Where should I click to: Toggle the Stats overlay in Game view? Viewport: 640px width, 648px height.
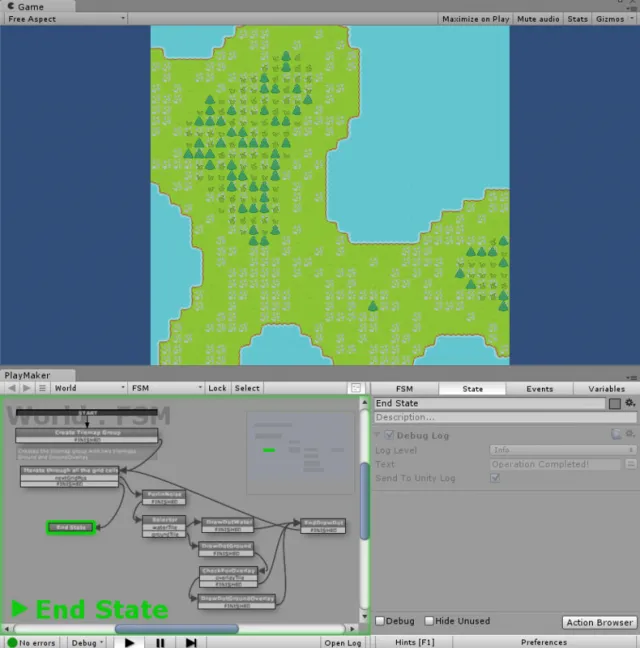(577, 19)
